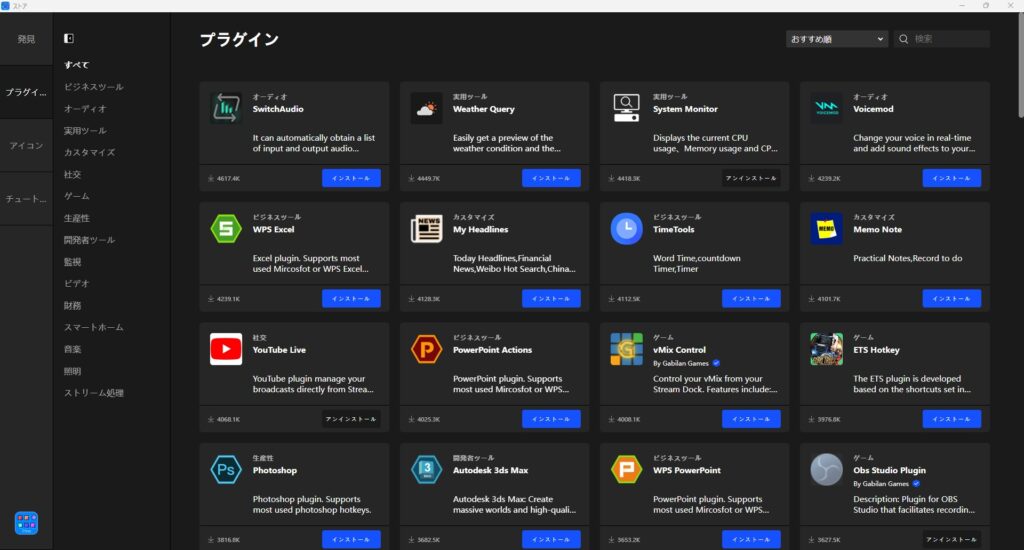Open the Photoshop plugin icon
Screen dimensions: 1024x550
click(x=226, y=469)
